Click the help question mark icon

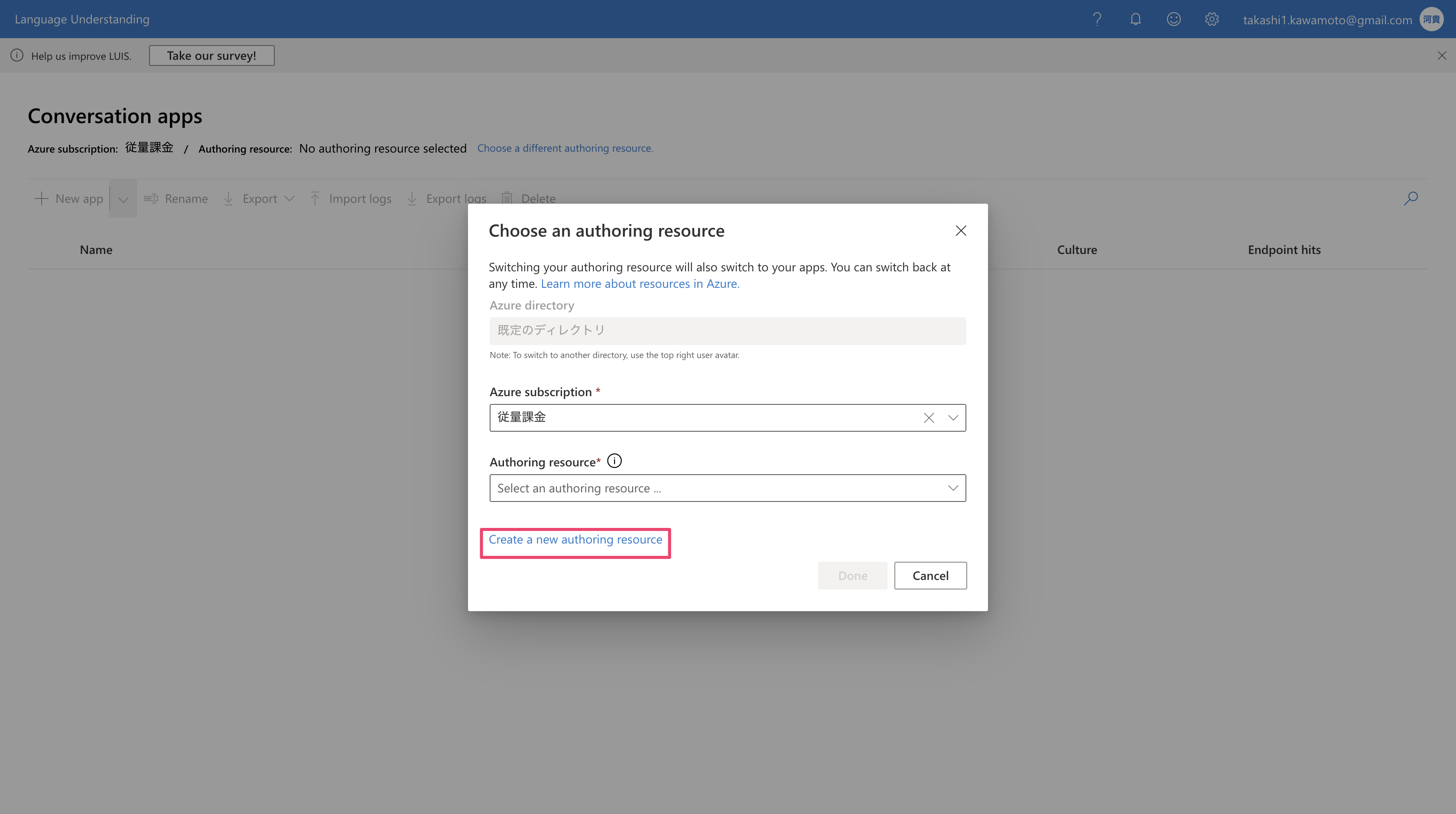(x=1097, y=19)
